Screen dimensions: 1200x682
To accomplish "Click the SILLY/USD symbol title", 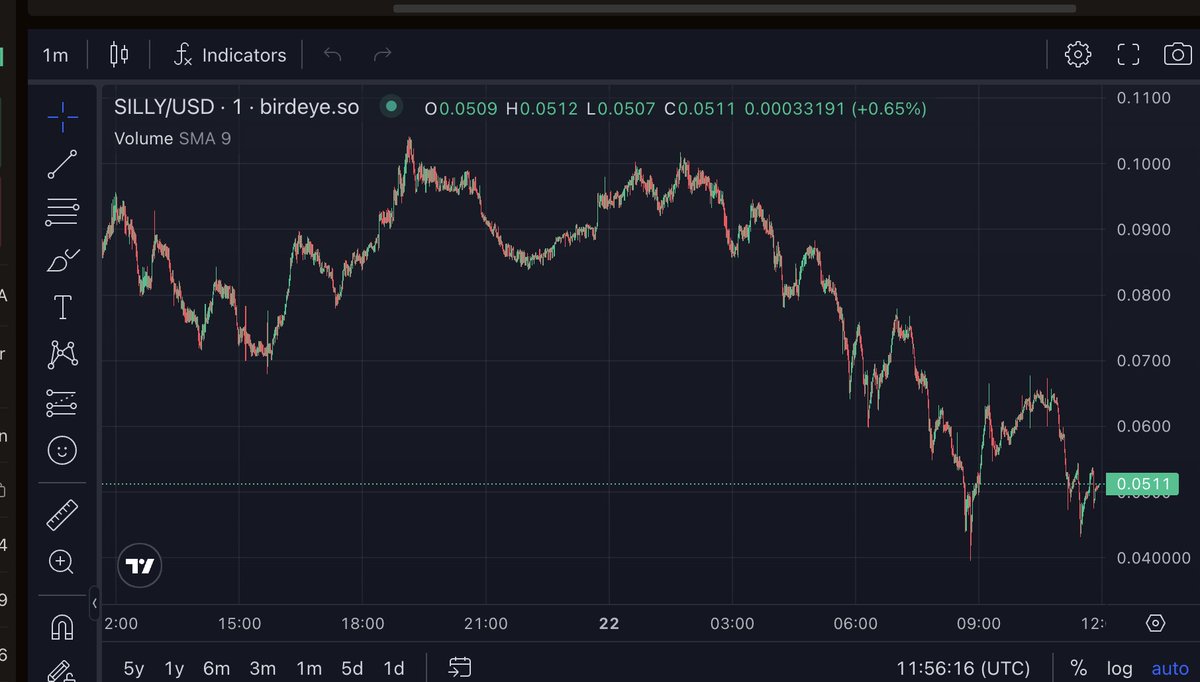I will (236, 107).
